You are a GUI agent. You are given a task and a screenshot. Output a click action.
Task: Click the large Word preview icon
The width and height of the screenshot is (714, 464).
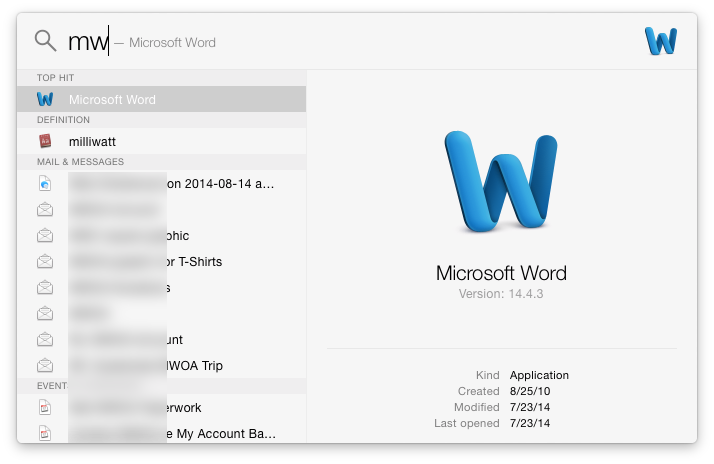(x=501, y=181)
